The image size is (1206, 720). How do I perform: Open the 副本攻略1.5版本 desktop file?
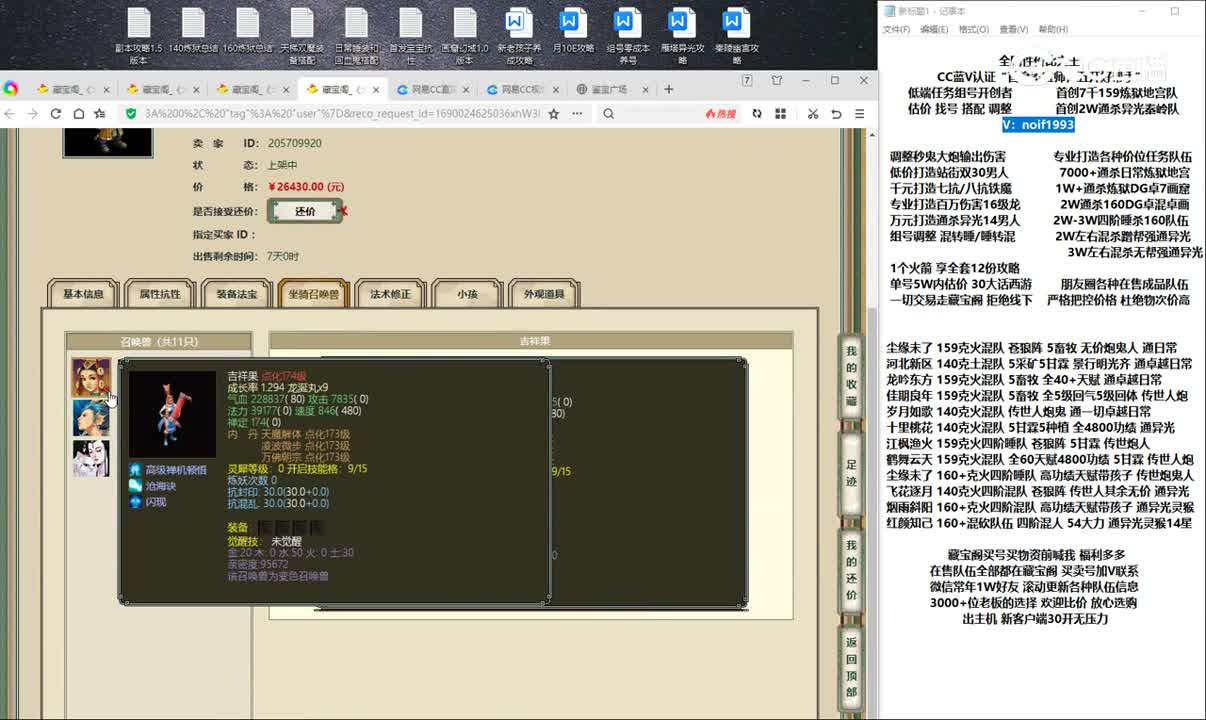138,36
